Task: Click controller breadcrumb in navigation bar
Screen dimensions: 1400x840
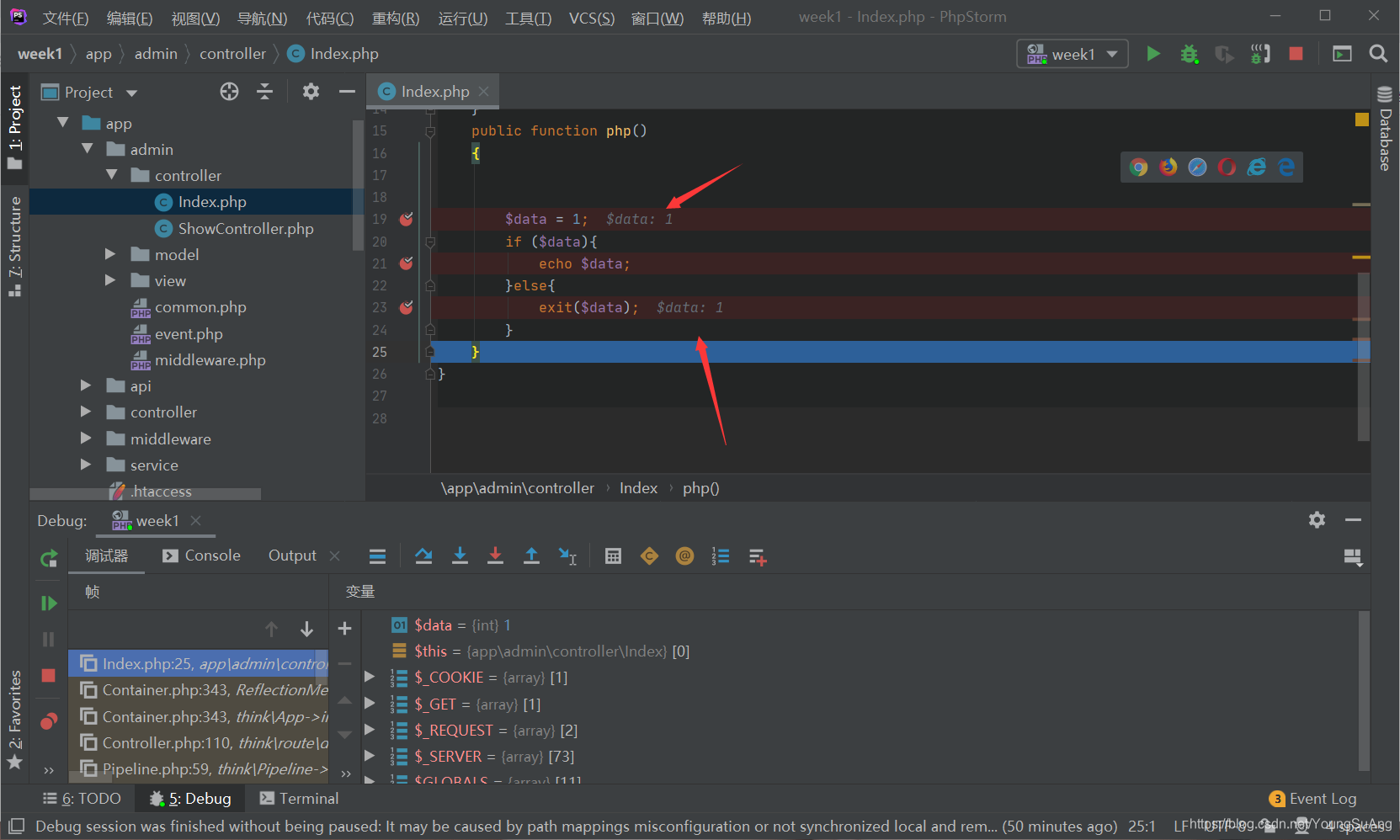Action: (232, 54)
